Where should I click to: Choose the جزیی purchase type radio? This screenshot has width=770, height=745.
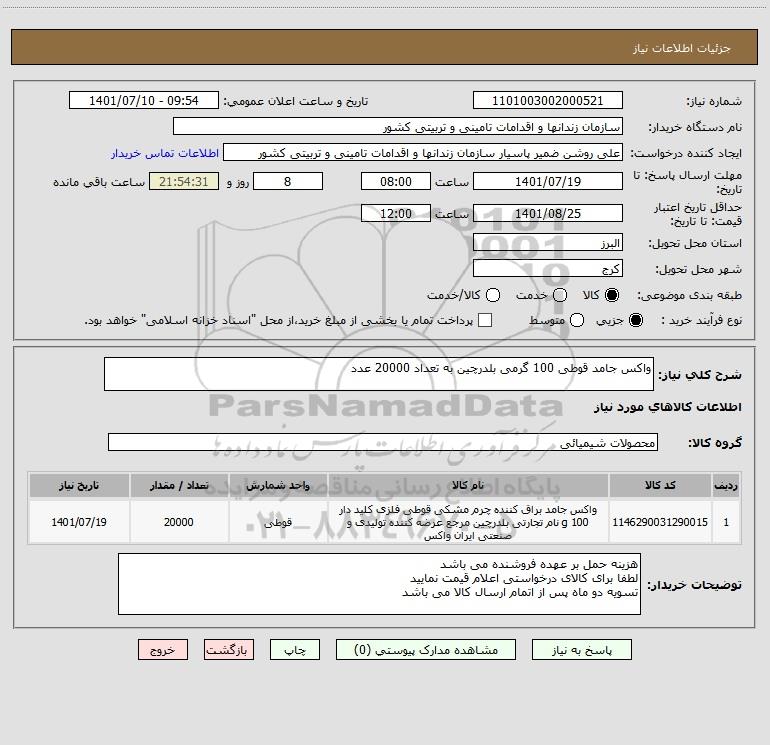click(x=635, y=320)
